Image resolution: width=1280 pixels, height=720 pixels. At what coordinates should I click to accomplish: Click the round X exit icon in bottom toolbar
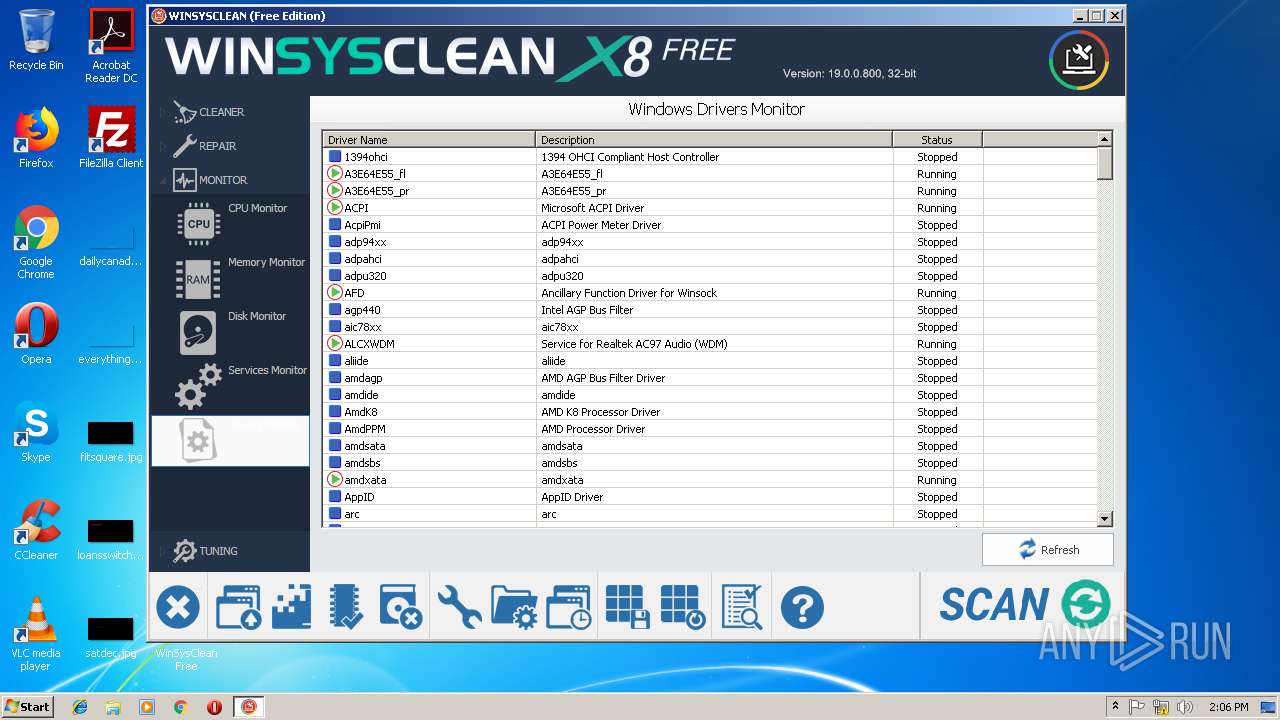(178, 607)
